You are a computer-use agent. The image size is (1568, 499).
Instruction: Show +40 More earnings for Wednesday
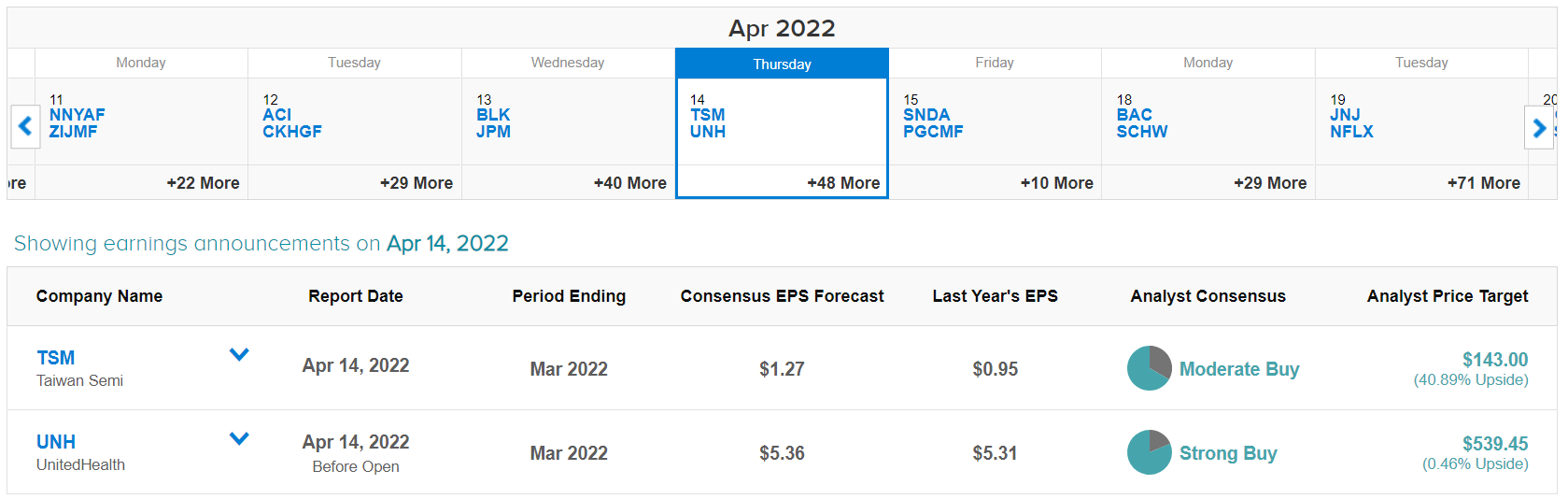point(630,183)
